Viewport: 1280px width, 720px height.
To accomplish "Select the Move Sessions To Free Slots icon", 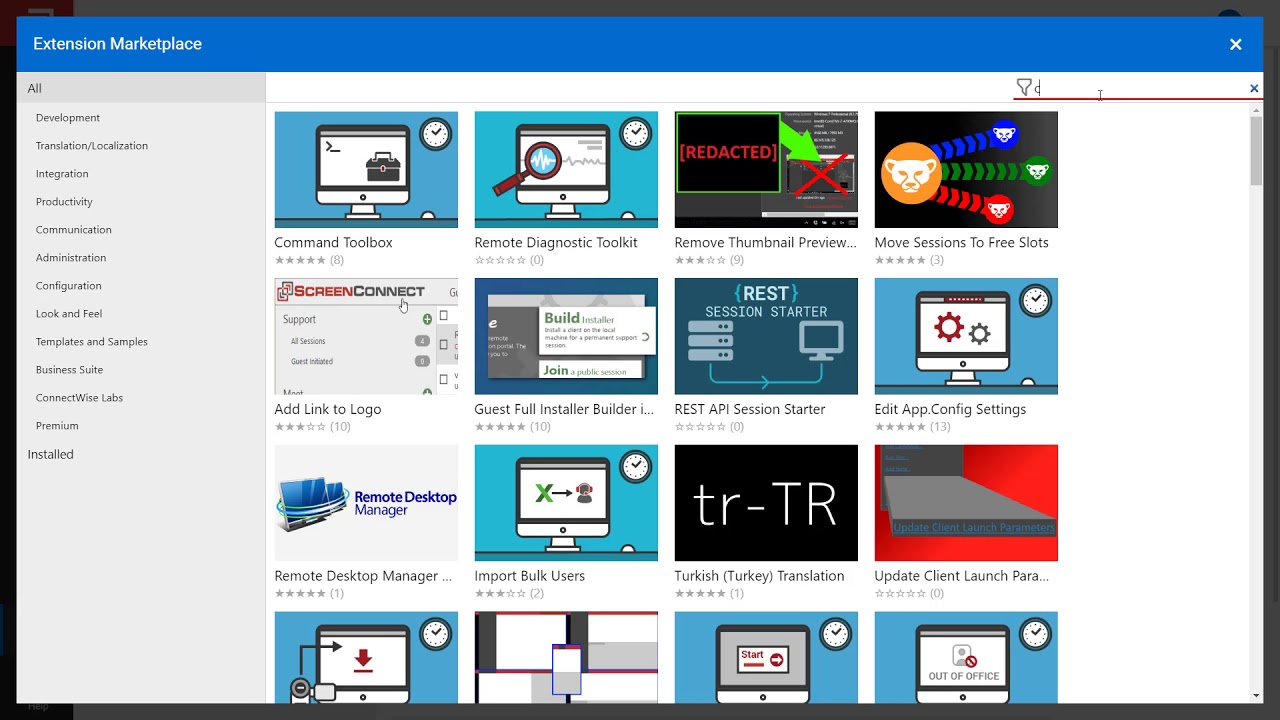I will [x=966, y=169].
